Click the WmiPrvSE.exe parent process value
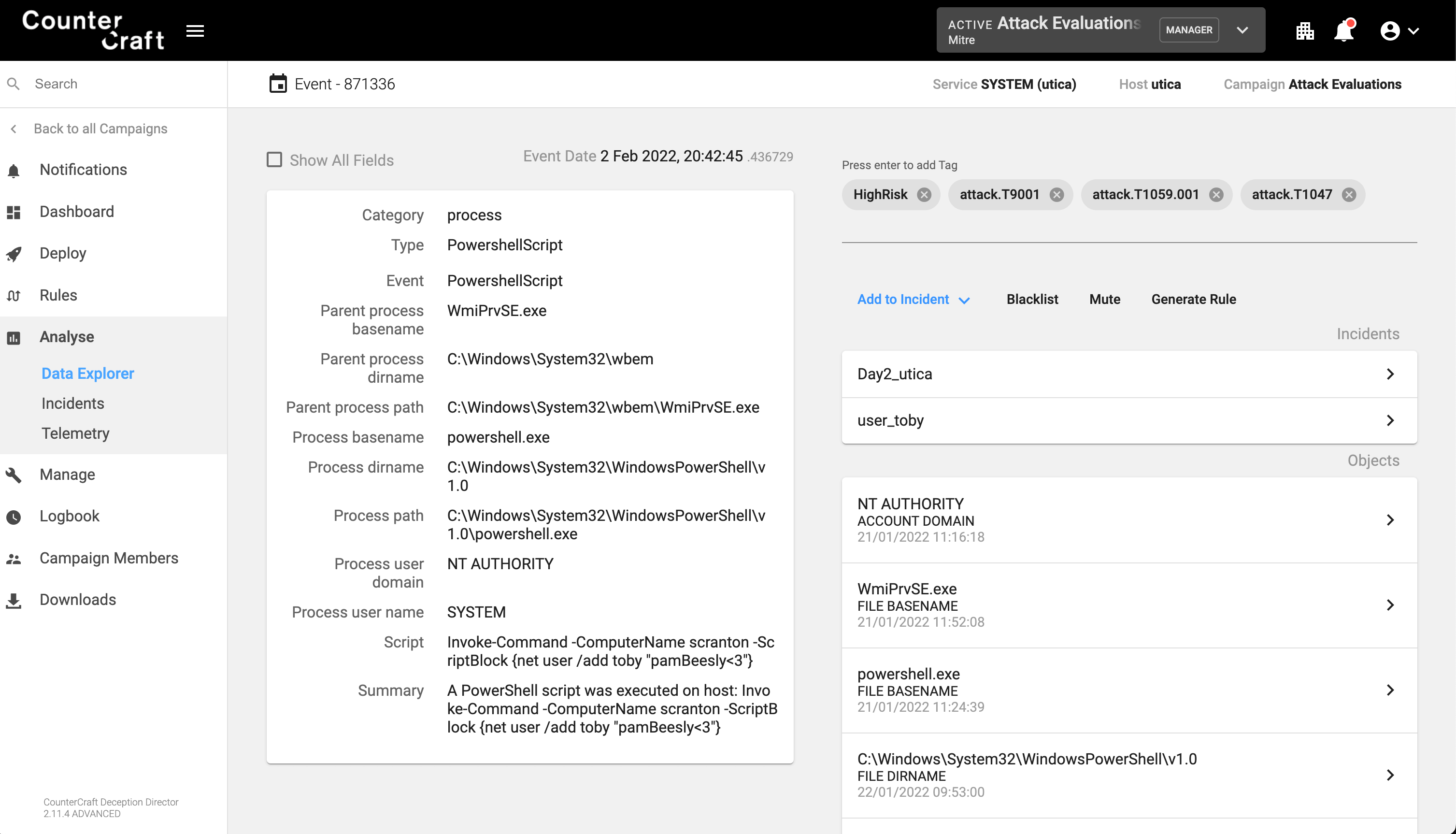Image resolution: width=1456 pixels, height=834 pixels. coord(497,311)
